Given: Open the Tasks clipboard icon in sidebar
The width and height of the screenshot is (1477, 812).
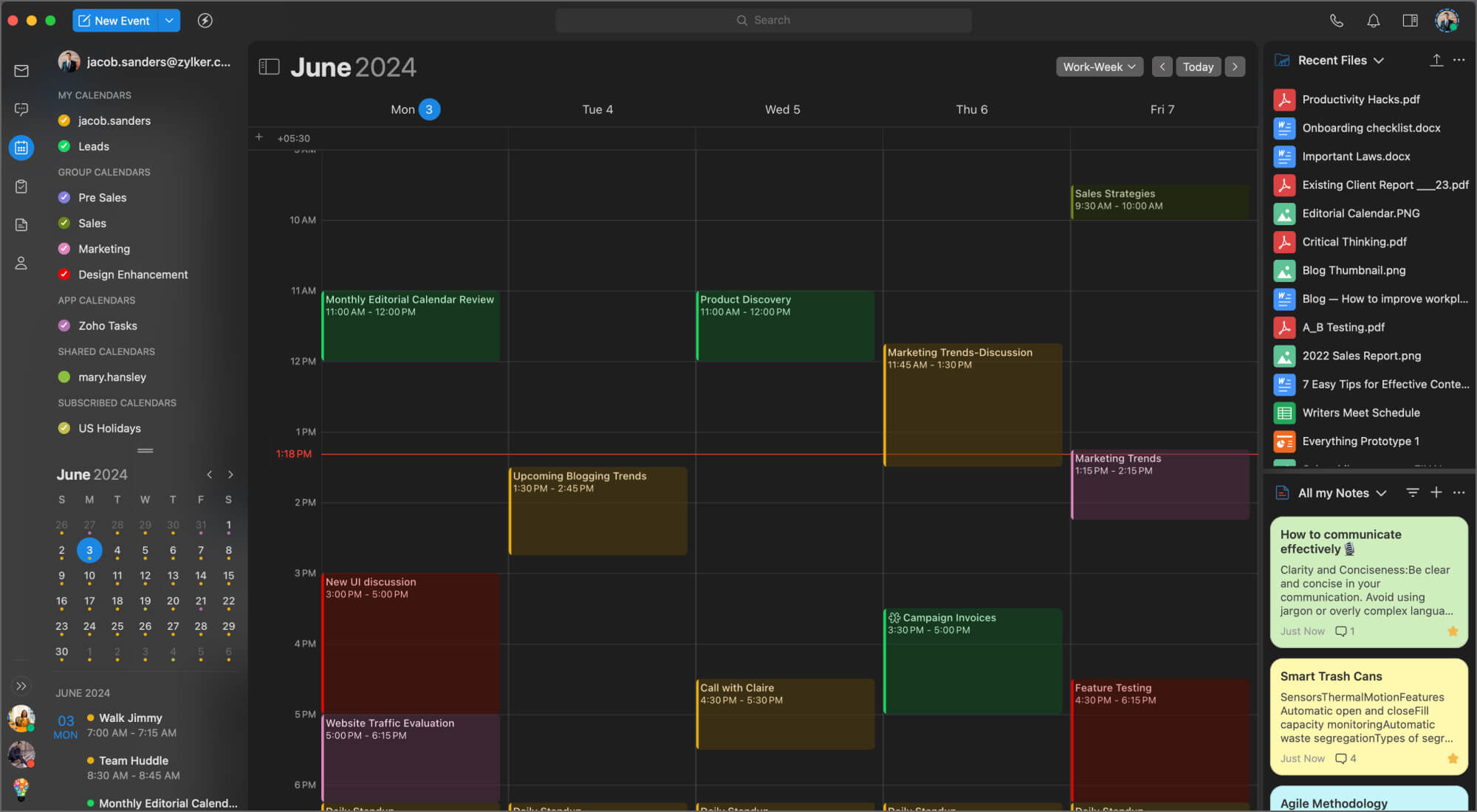Looking at the screenshot, I should pos(21,187).
